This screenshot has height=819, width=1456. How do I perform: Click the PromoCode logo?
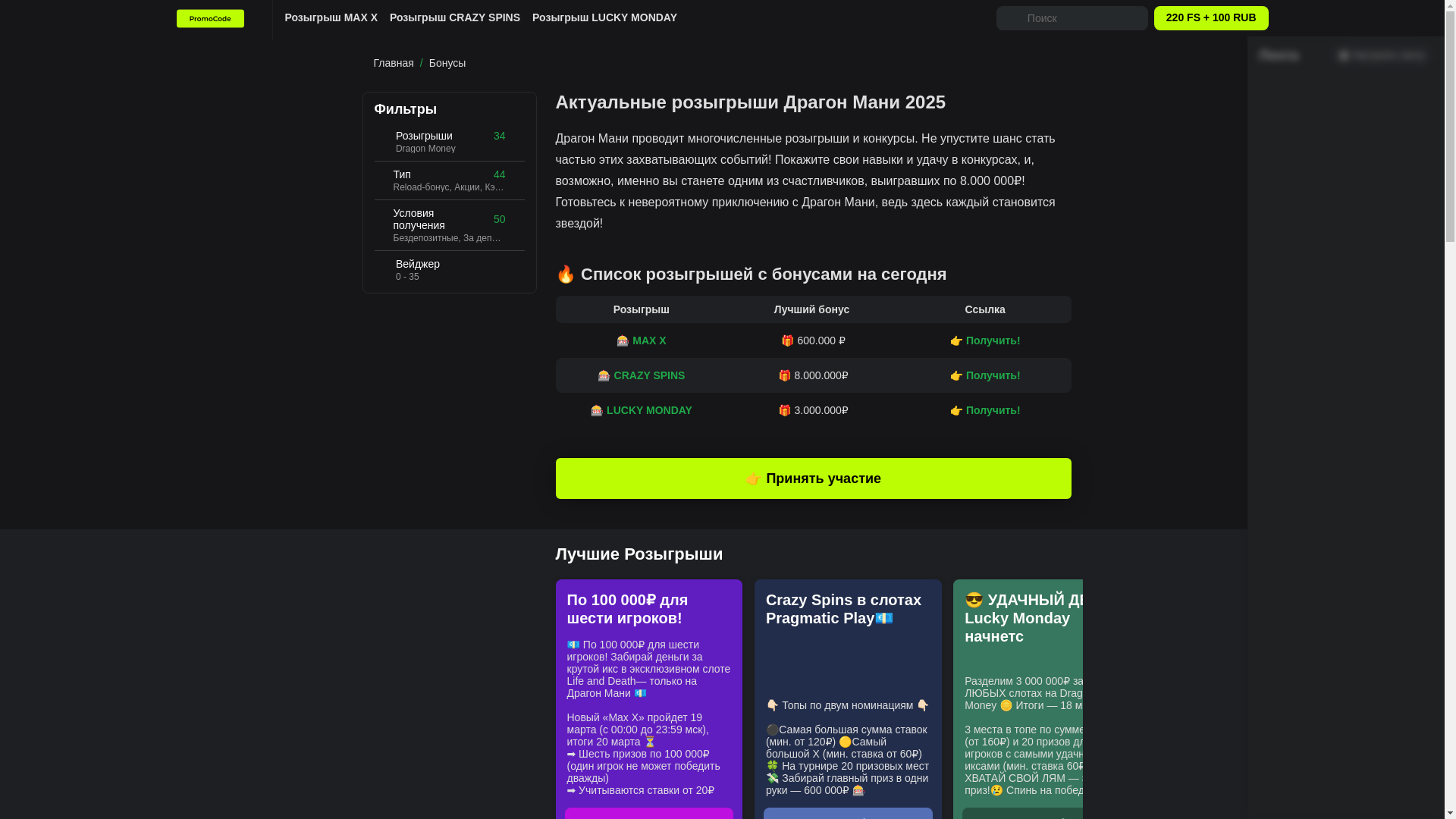click(210, 18)
